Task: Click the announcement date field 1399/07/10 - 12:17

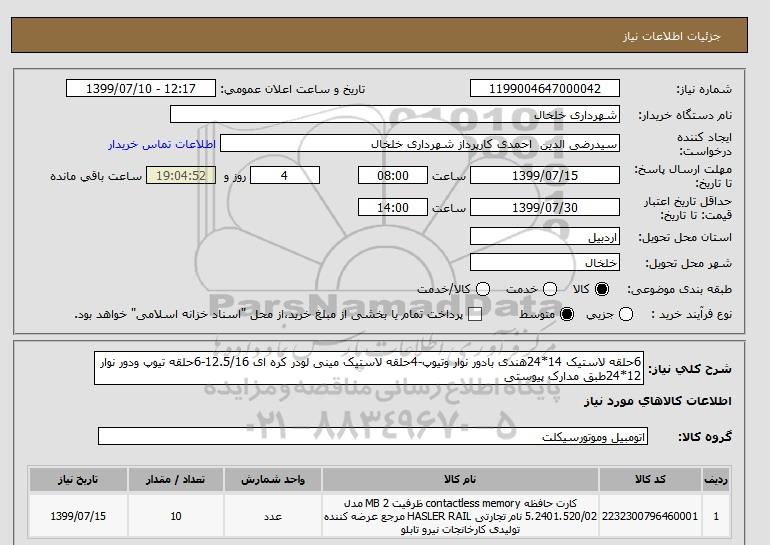Action: click(x=141, y=88)
